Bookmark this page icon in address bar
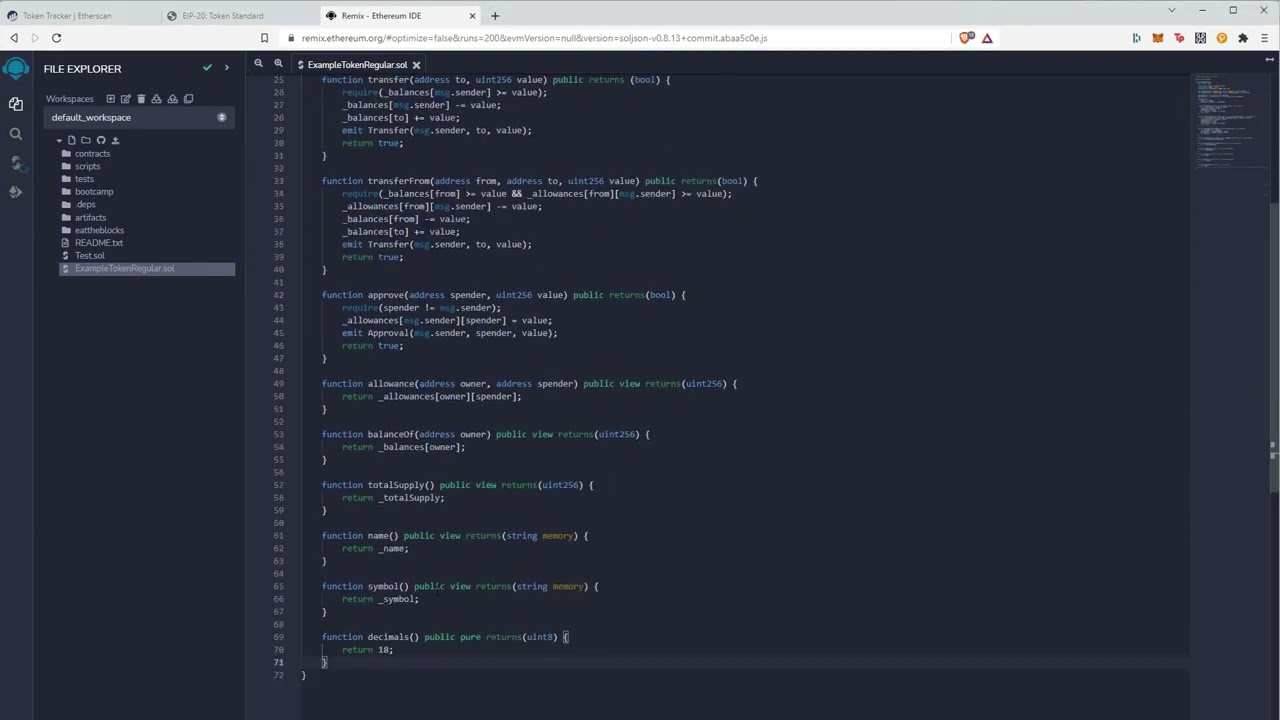 pyautogui.click(x=264, y=38)
